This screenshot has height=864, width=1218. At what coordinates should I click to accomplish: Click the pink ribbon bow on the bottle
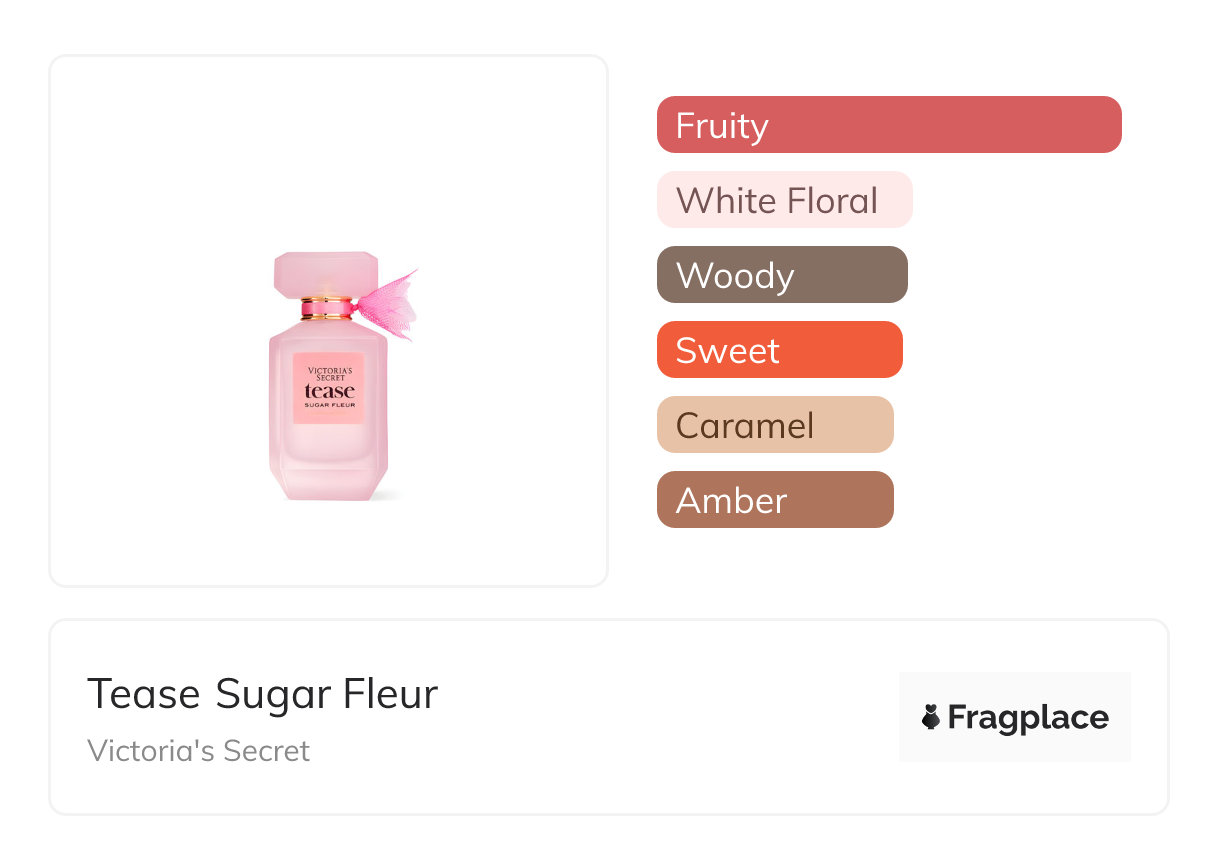point(388,301)
